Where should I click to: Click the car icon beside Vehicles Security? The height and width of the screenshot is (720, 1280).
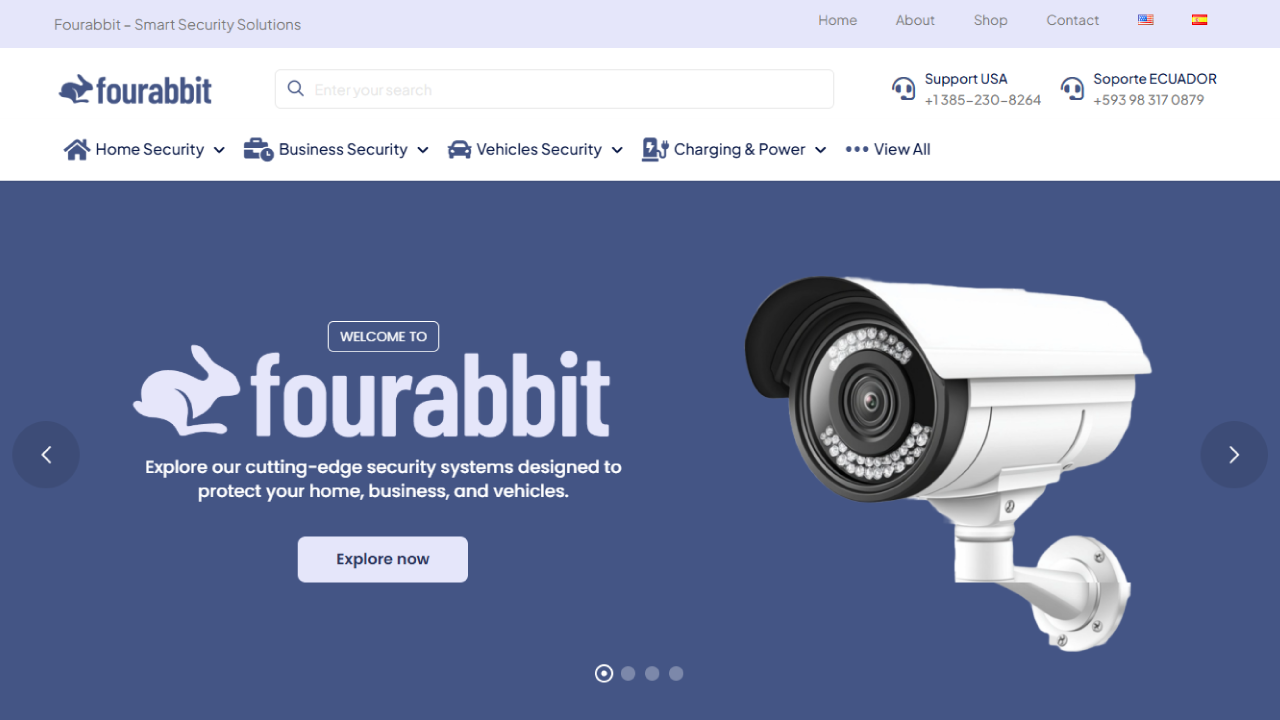click(459, 149)
